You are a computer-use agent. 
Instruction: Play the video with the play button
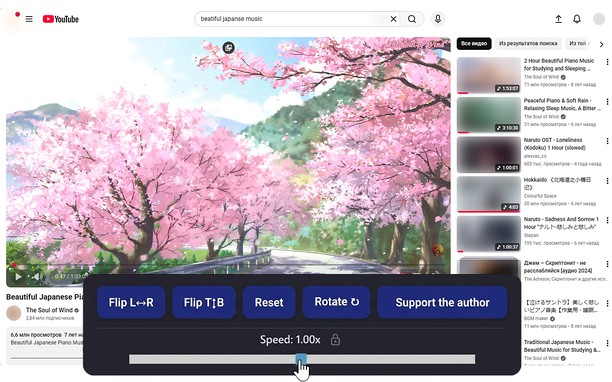[18, 277]
